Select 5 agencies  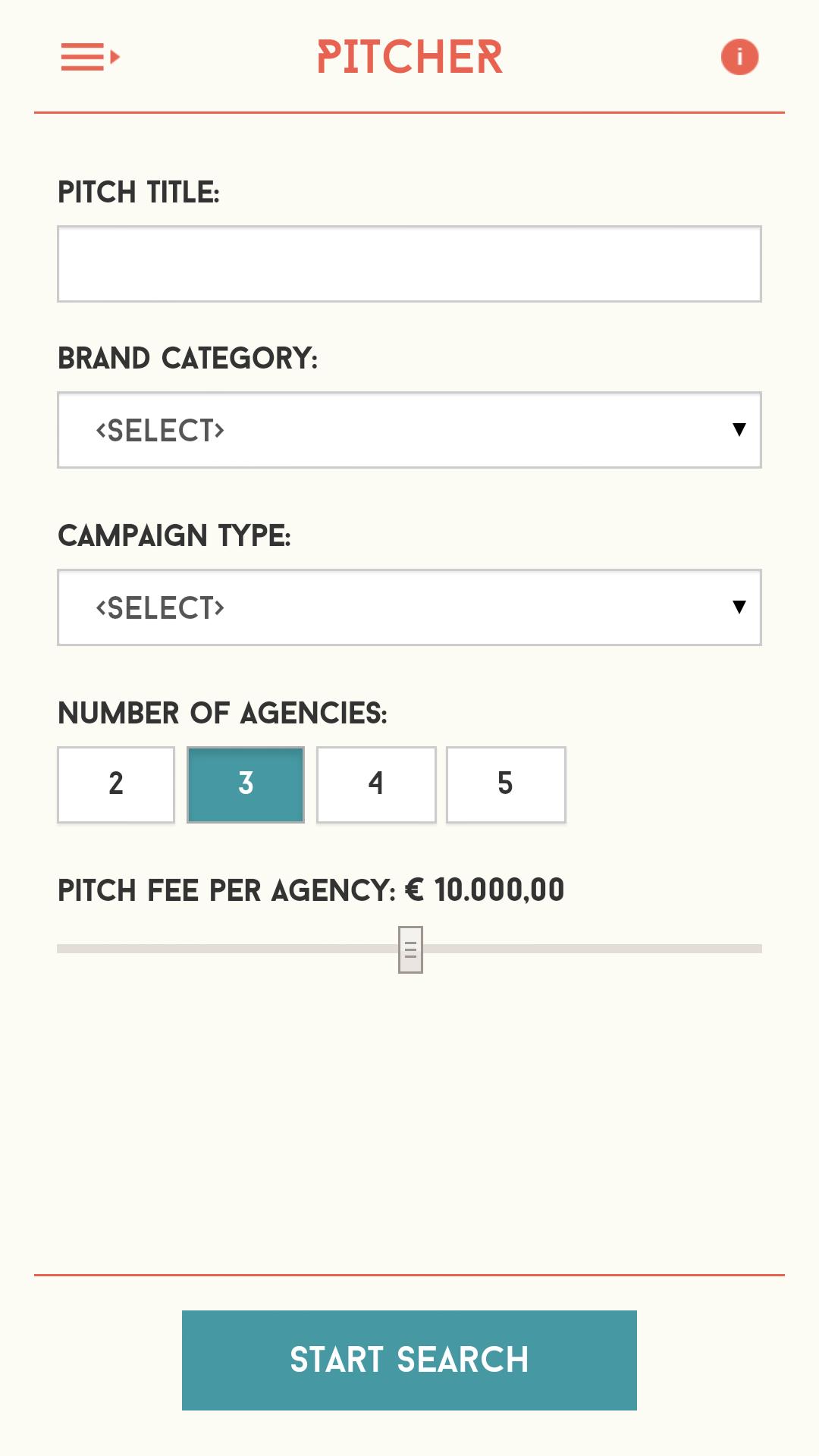coord(507,784)
